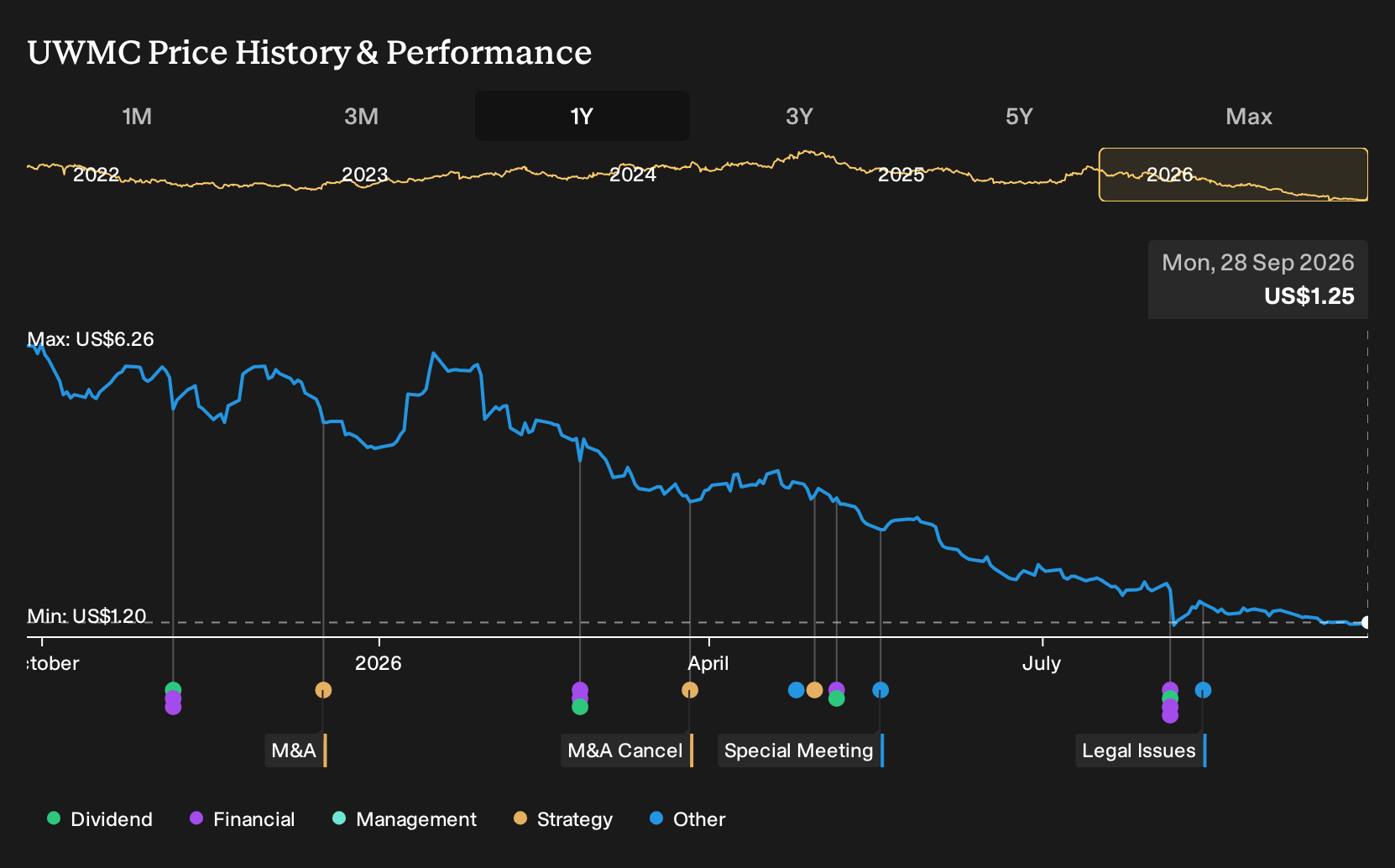Viewport: 1395px width, 868px height.
Task: Select the 5Y time range tab
Action: pos(1019,116)
